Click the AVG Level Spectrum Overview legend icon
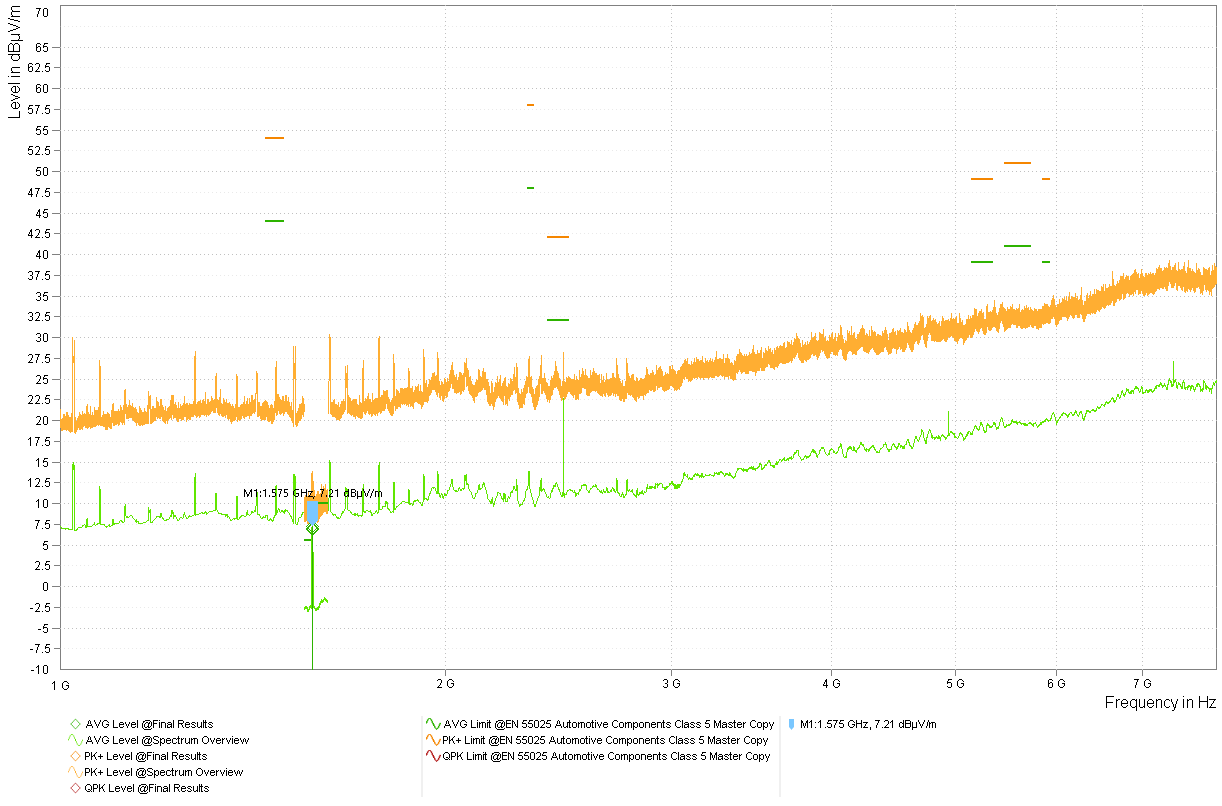 pyautogui.click(x=74, y=740)
